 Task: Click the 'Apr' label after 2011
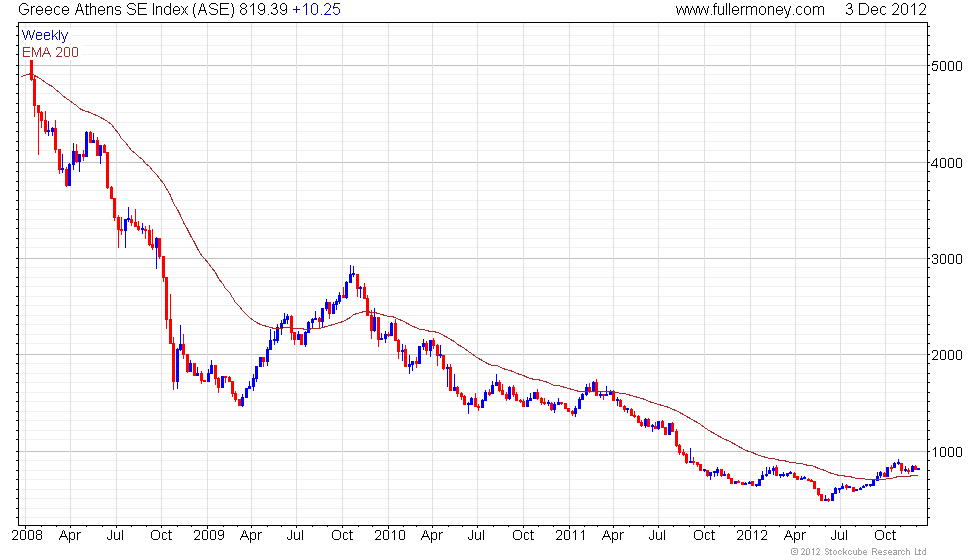tap(613, 536)
